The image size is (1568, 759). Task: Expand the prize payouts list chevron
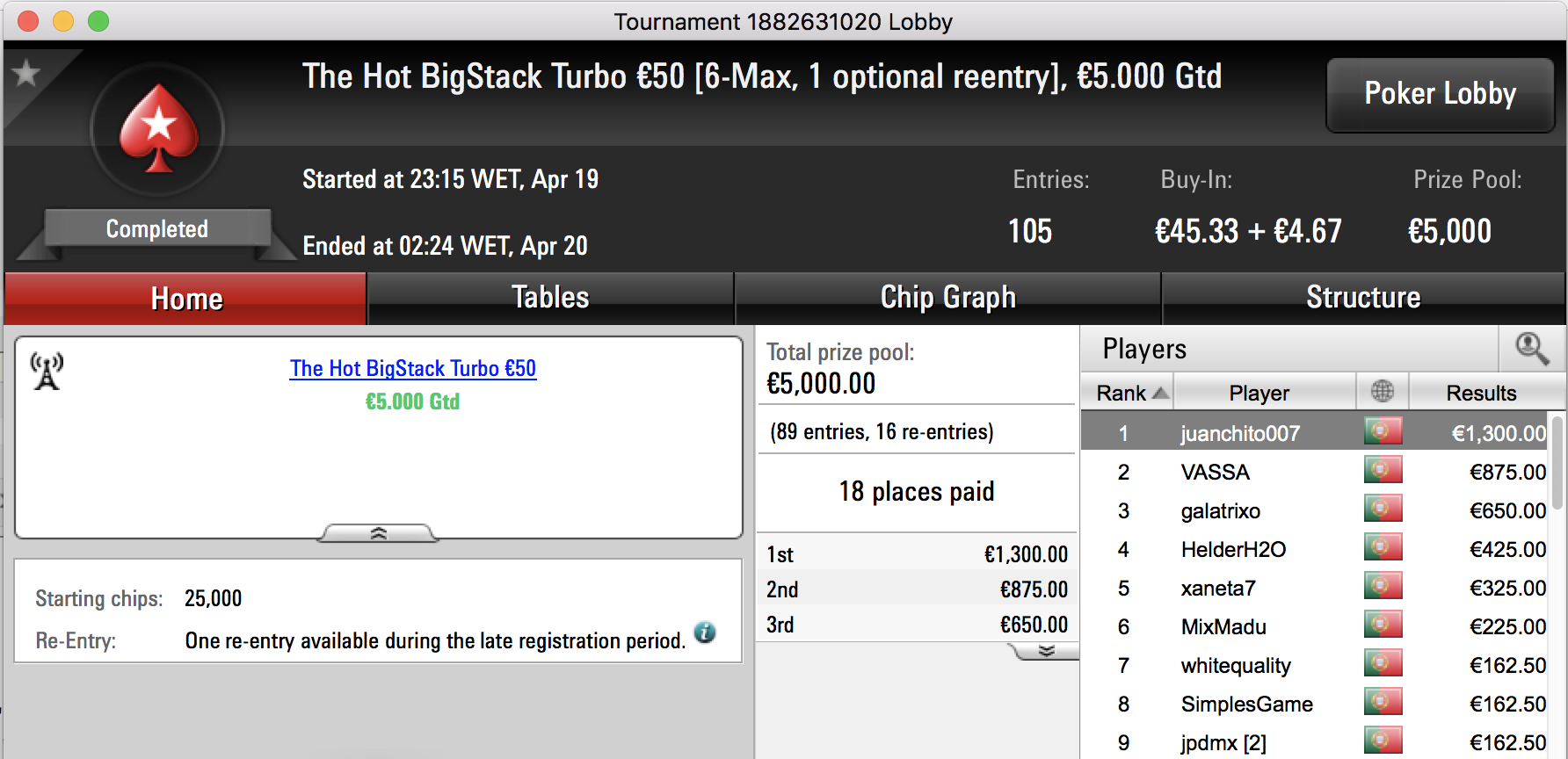pos(1046,651)
